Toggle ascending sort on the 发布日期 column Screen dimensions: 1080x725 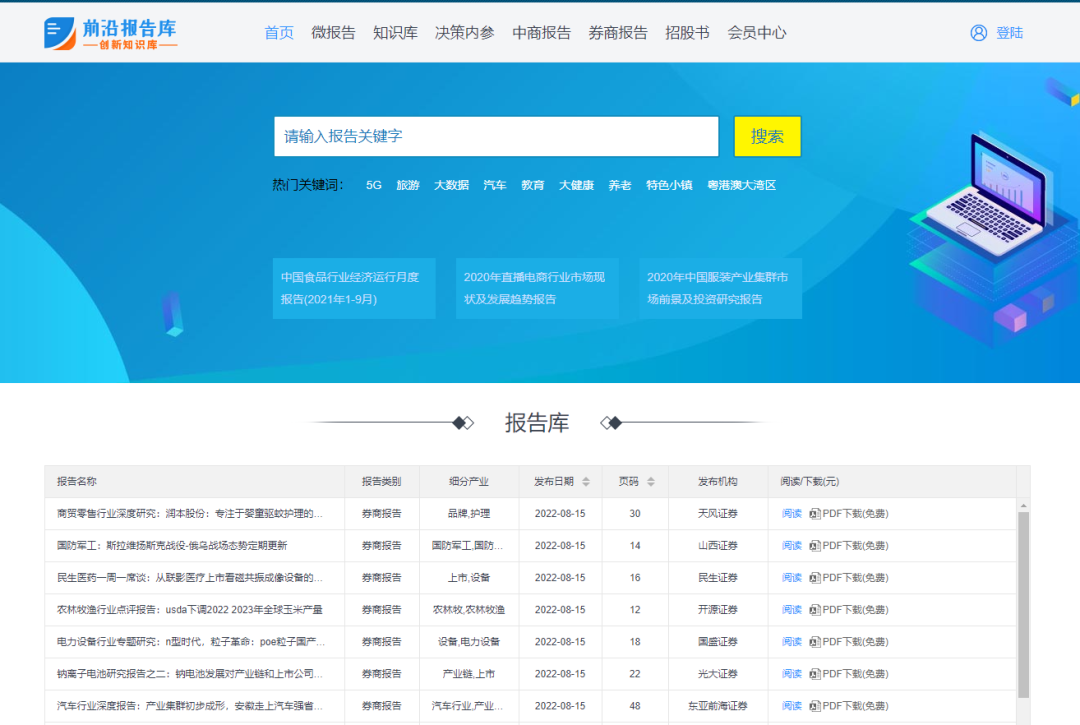[584, 477]
